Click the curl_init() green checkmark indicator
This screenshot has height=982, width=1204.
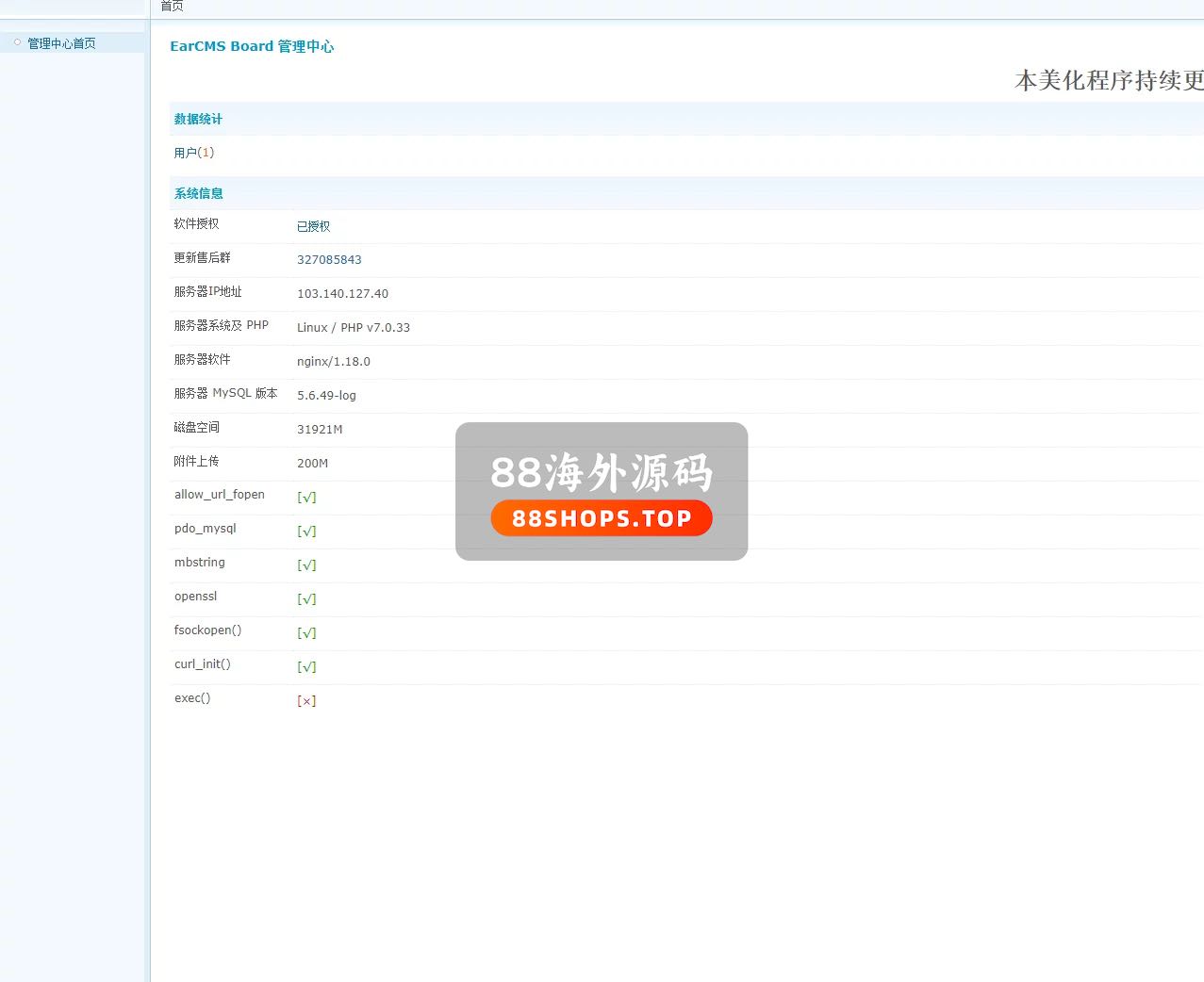[x=306, y=667]
